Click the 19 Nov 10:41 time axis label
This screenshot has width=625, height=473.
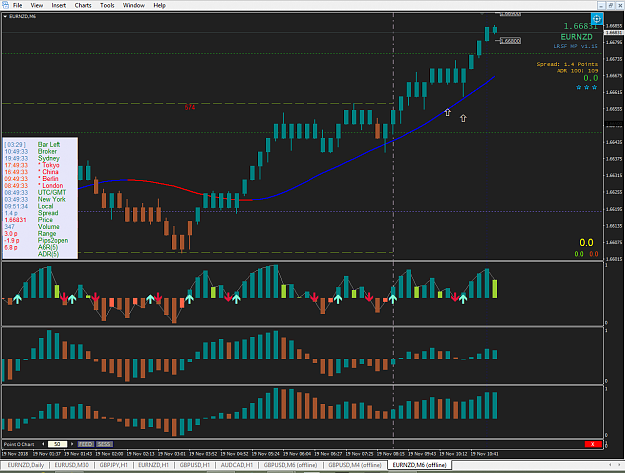click(x=485, y=454)
